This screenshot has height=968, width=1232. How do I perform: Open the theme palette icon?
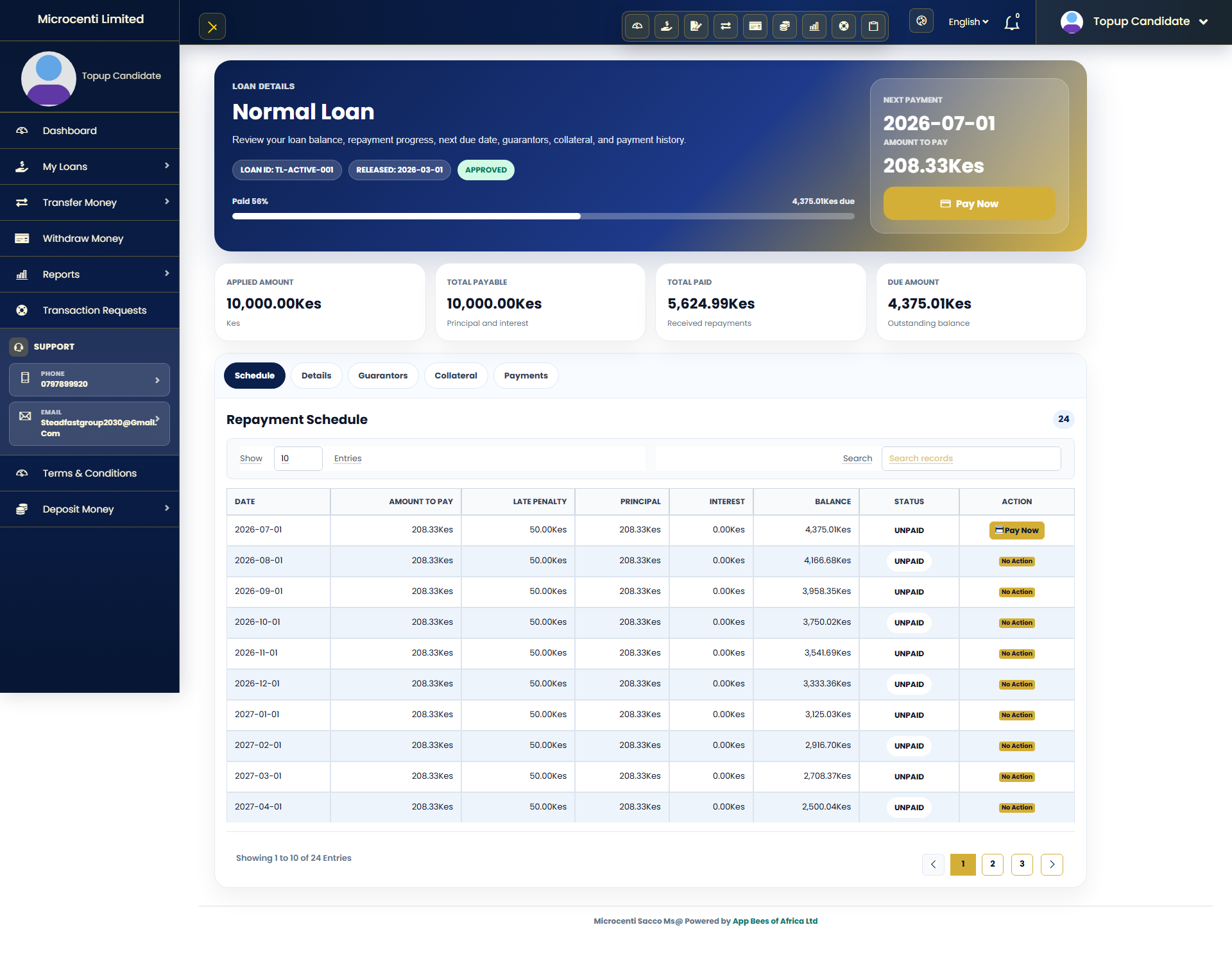click(x=921, y=21)
